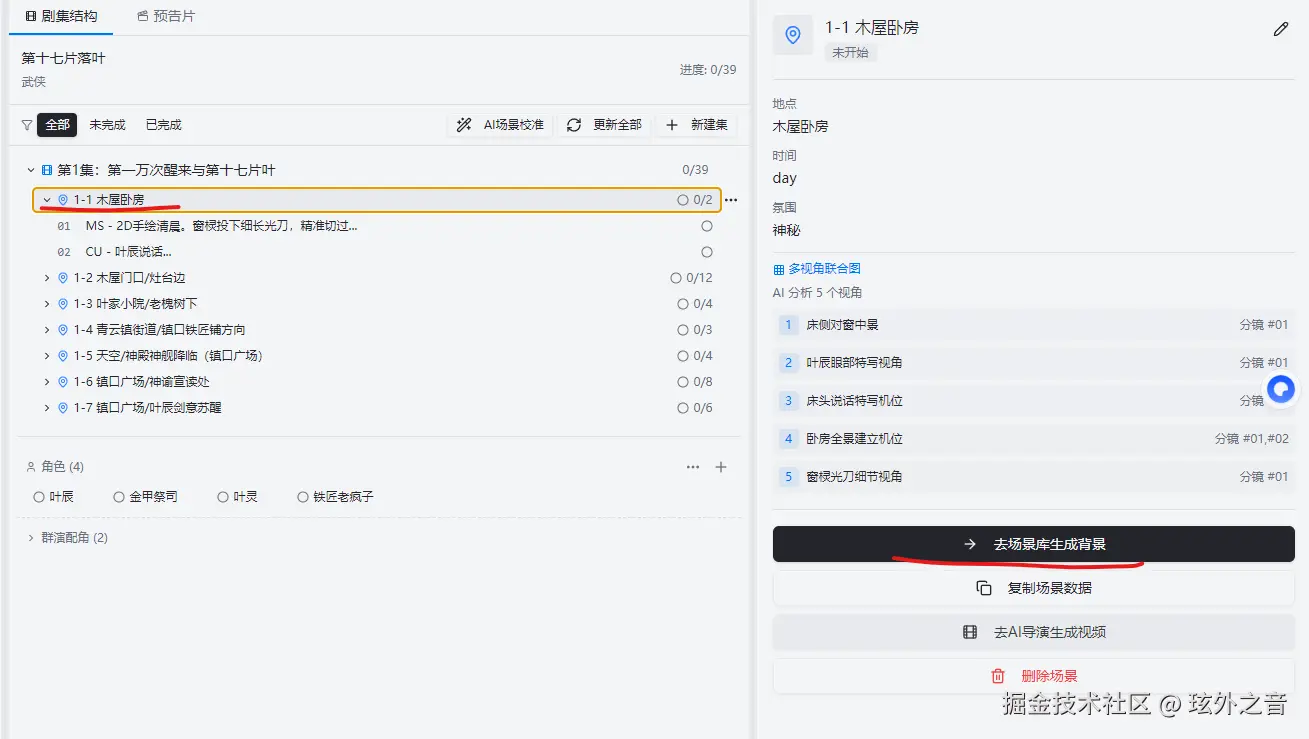The width and height of the screenshot is (1309, 739).
Task: Click the floating blue circular assistant icon
Action: pyautogui.click(x=1281, y=389)
